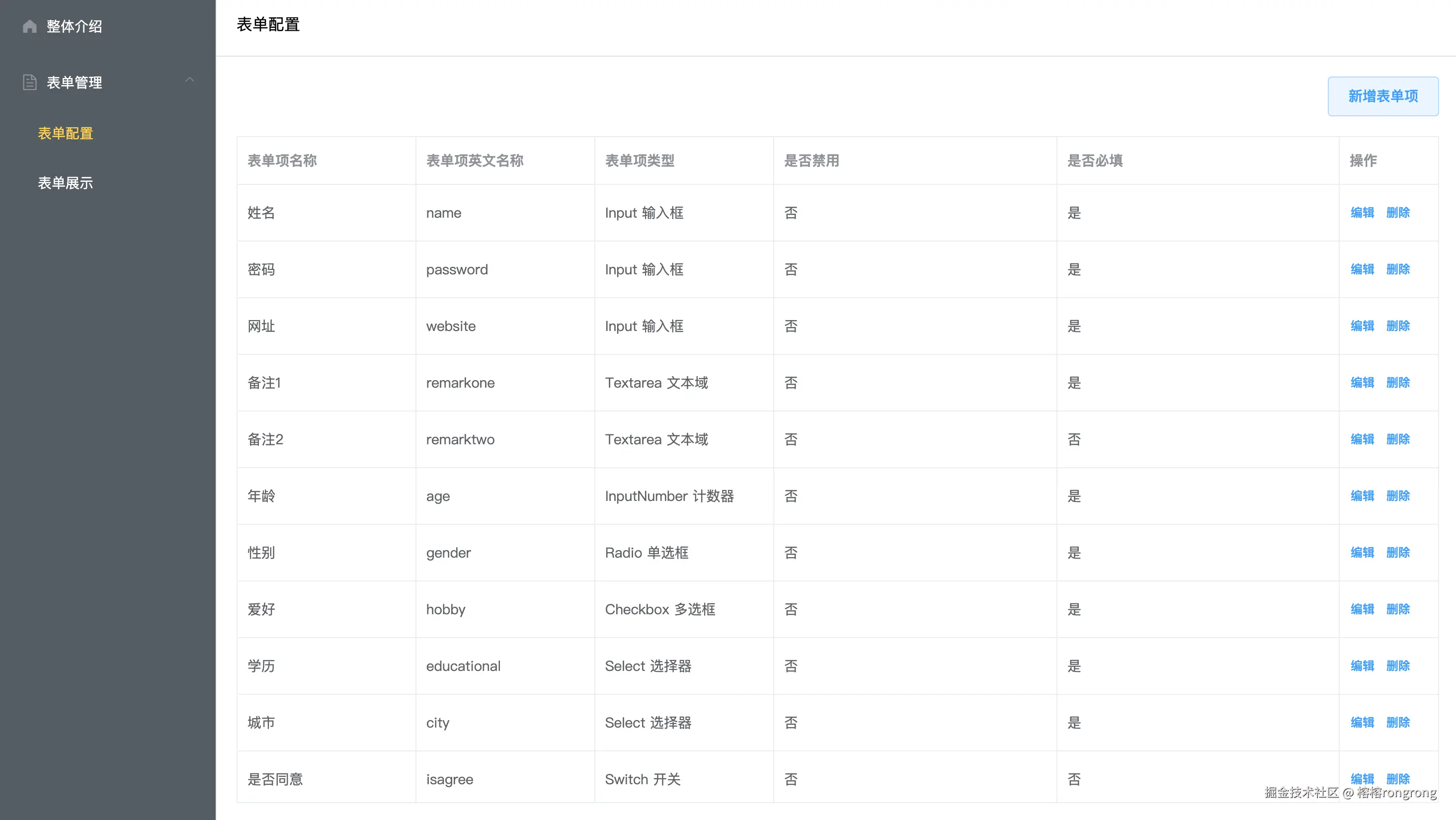The width and height of the screenshot is (1456, 820).
Task: Delete the educational Select row
Action: [x=1398, y=666]
